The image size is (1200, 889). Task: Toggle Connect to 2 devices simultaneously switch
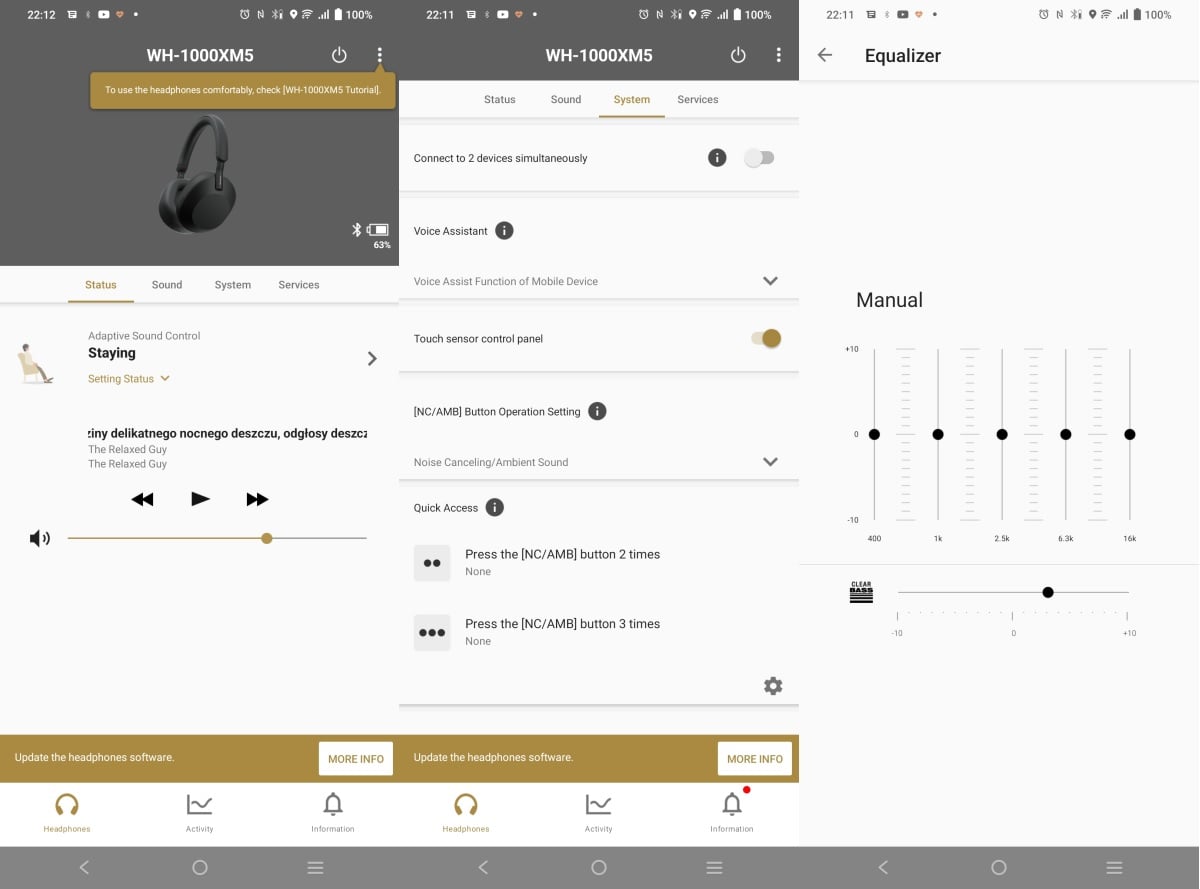pos(759,158)
